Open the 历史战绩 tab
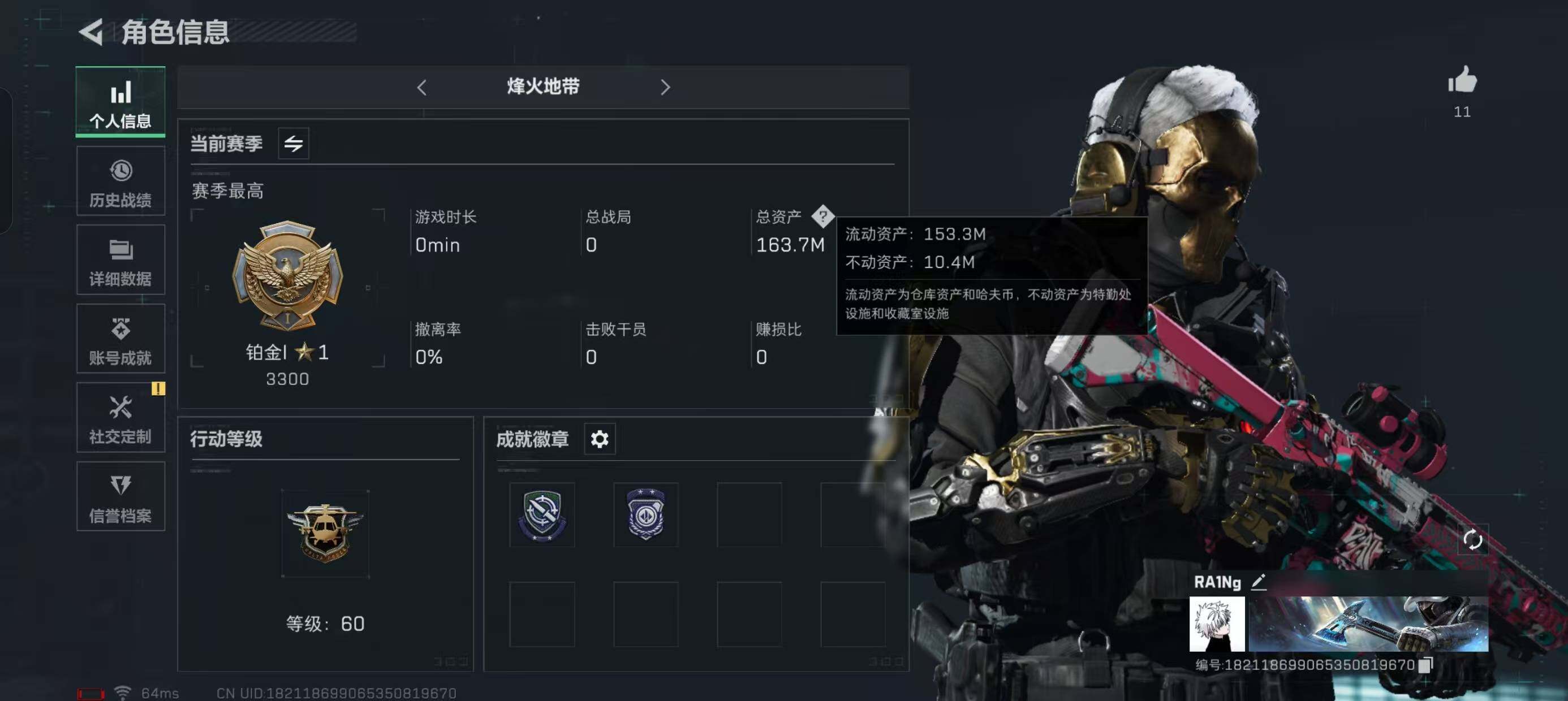Viewport: 1568px width, 701px height. coord(120,181)
